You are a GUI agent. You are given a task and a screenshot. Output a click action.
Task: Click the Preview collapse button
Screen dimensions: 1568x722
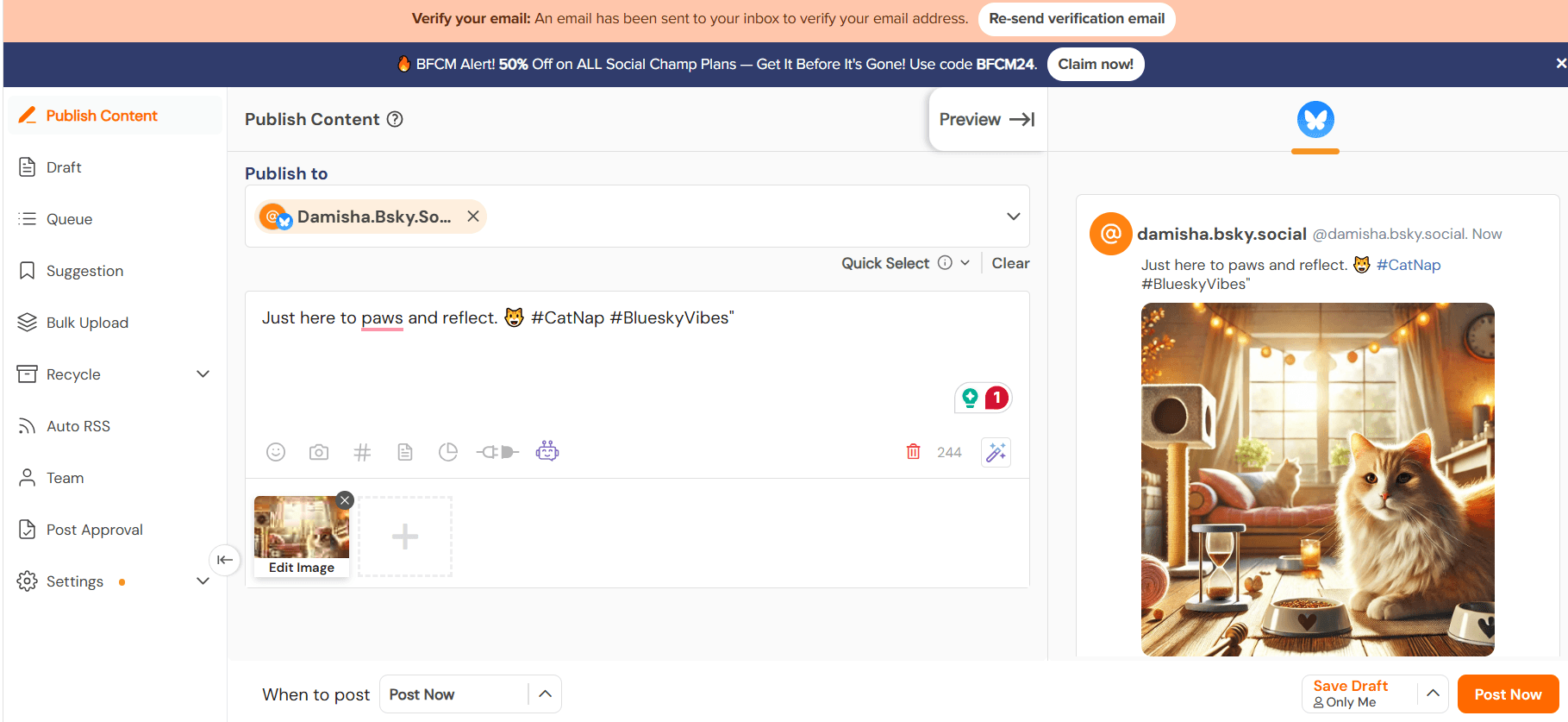coord(987,119)
